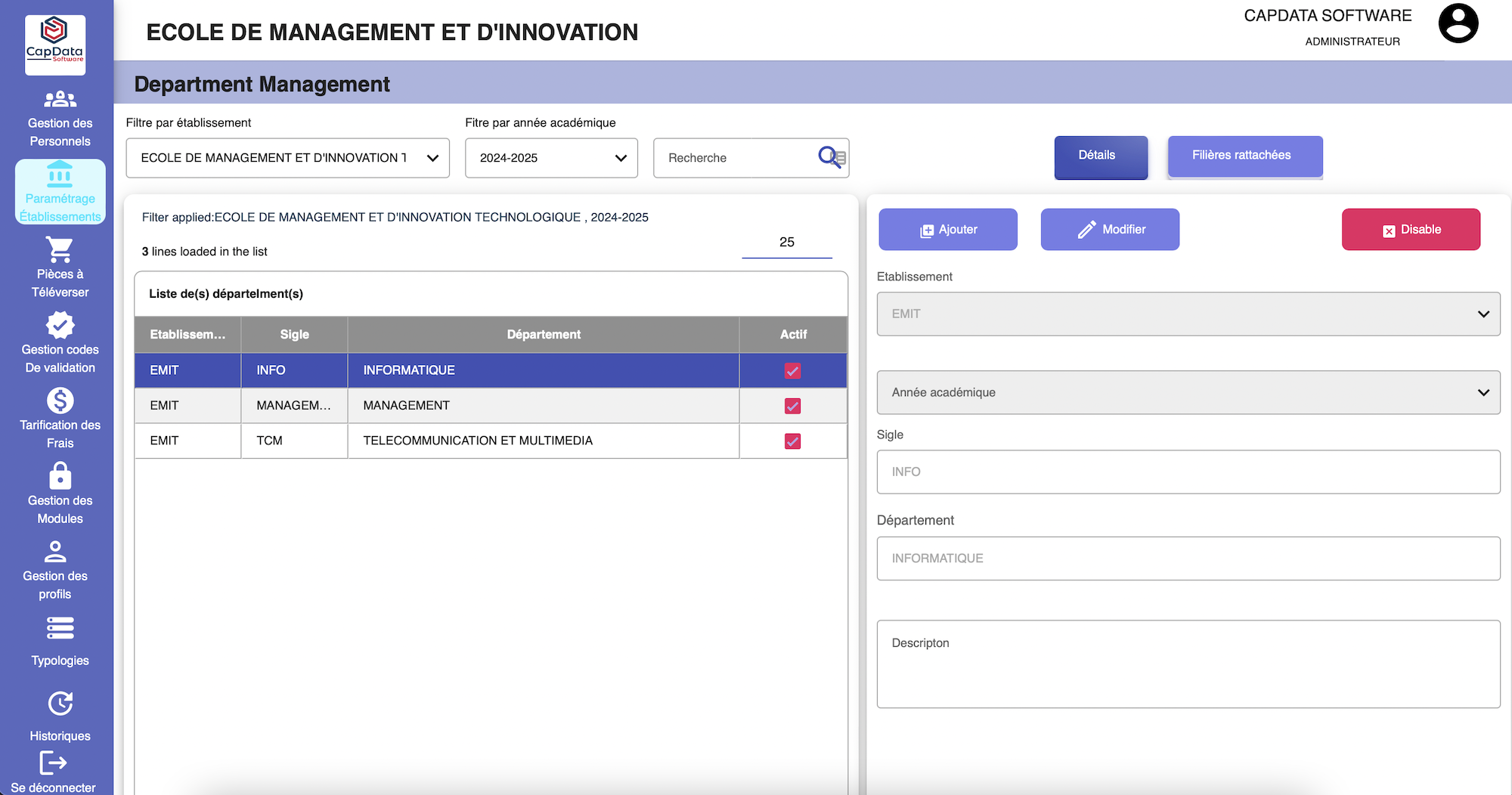The image size is (1512, 795).
Task: Open Gestion des Personnels people icon
Action: coord(60,99)
